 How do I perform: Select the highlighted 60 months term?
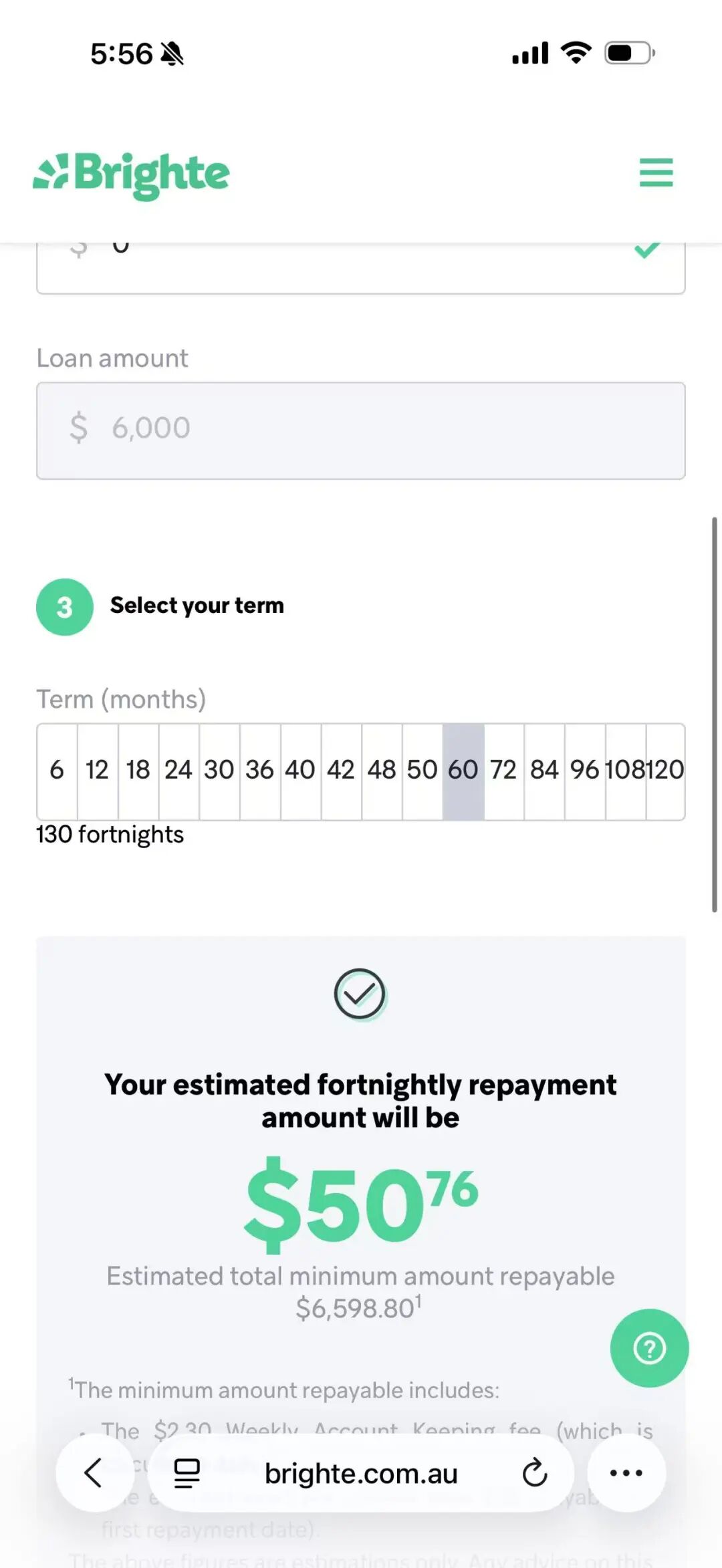463,771
